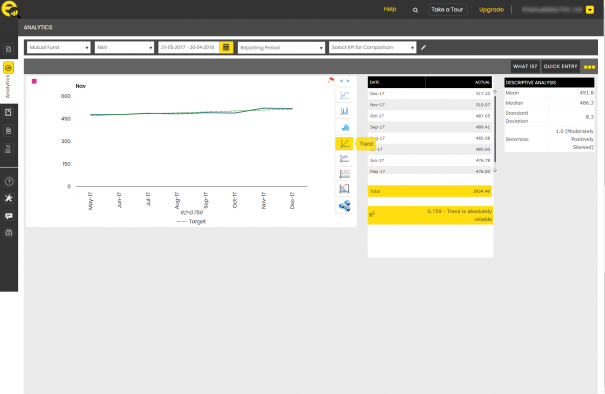Click the table scroll up arrow
Screen dimensions: 605x394
[x=495, y=92]
